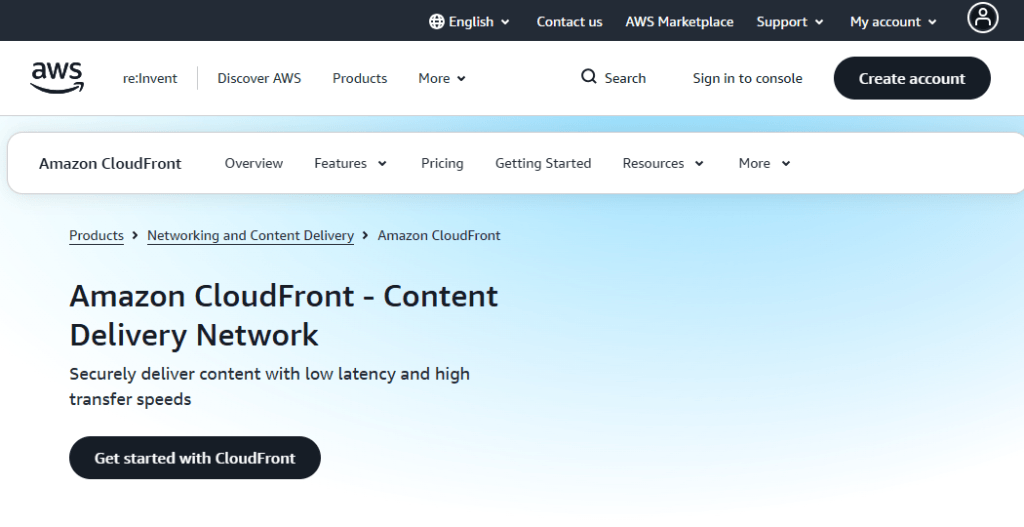Go to AWS Marketplace
This screenshot has width=1024, height=527.
click(679, 22)
